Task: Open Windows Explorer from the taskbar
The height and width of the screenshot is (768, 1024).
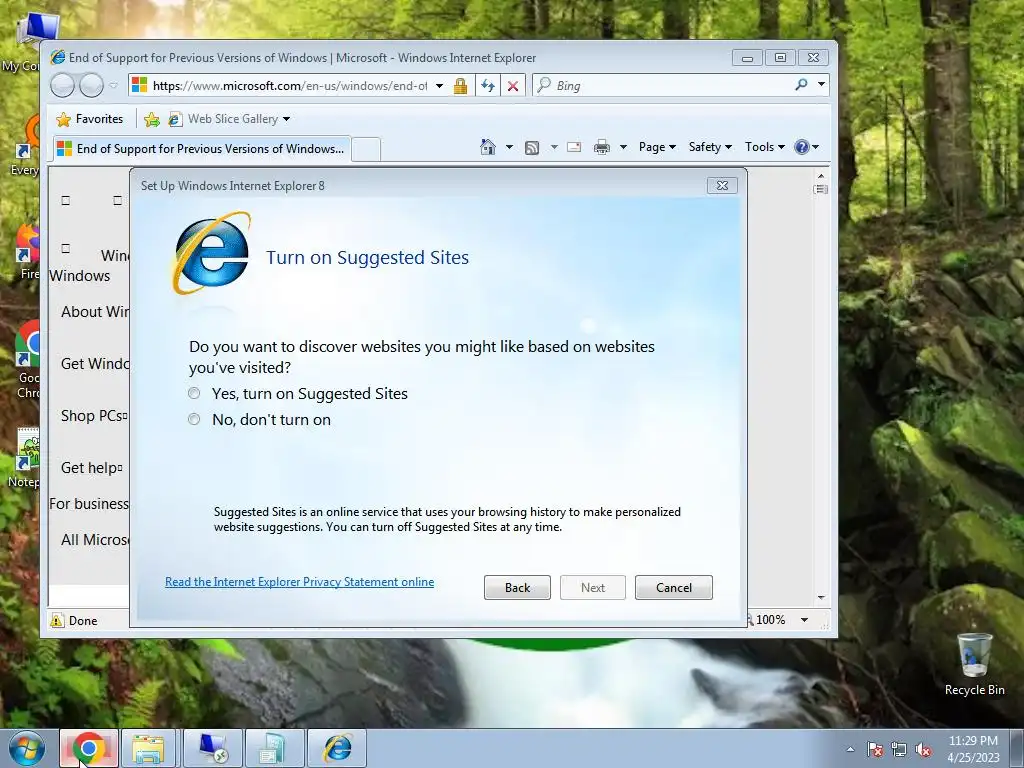Action: coord(148,749)
